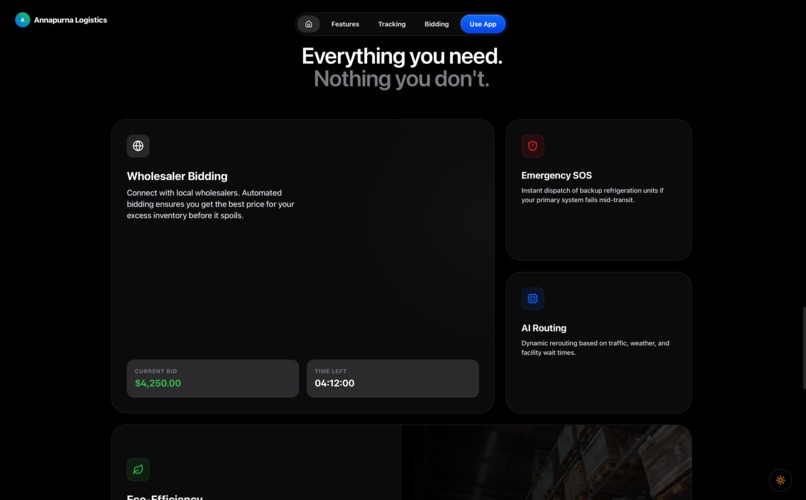Click the page scrollbar thumb on the right
Viewport: 806px width, 500px height.
pyautogui.click(x=804, y=348)
